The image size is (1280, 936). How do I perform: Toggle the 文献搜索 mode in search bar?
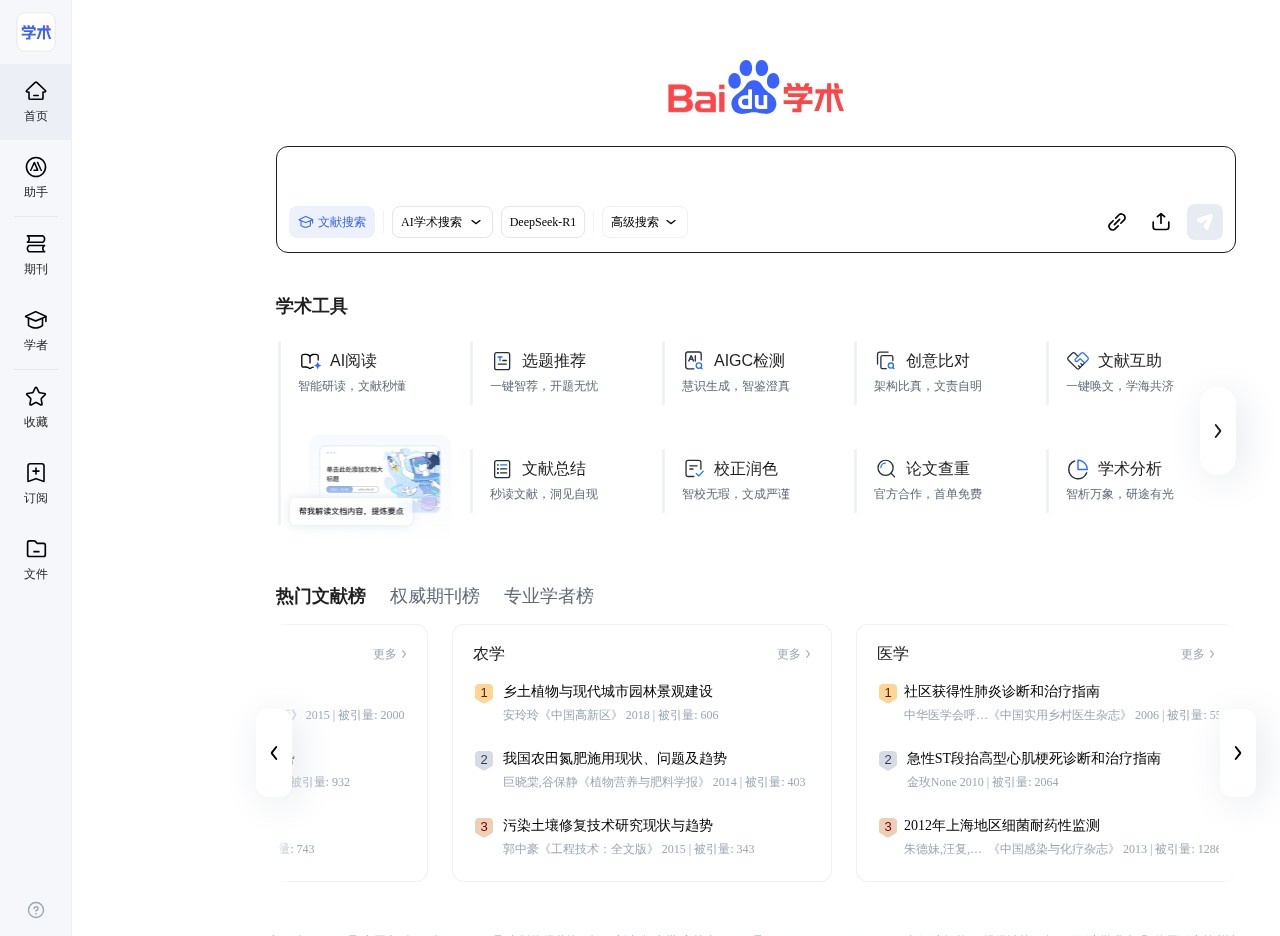coord(332,222)
